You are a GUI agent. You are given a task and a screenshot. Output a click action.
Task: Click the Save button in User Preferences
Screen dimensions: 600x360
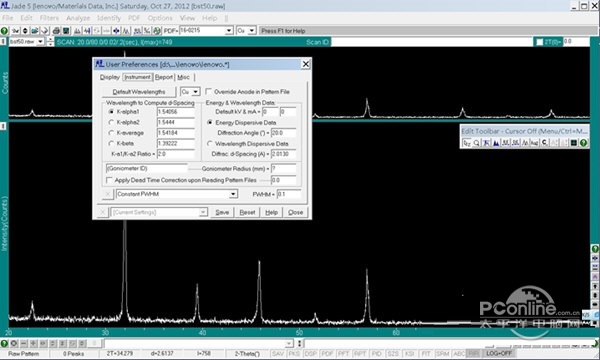[x=222, y=212]
